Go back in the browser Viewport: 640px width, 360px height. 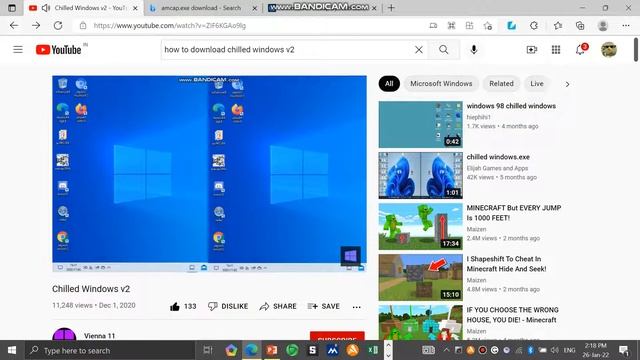(x=14, y=25)
